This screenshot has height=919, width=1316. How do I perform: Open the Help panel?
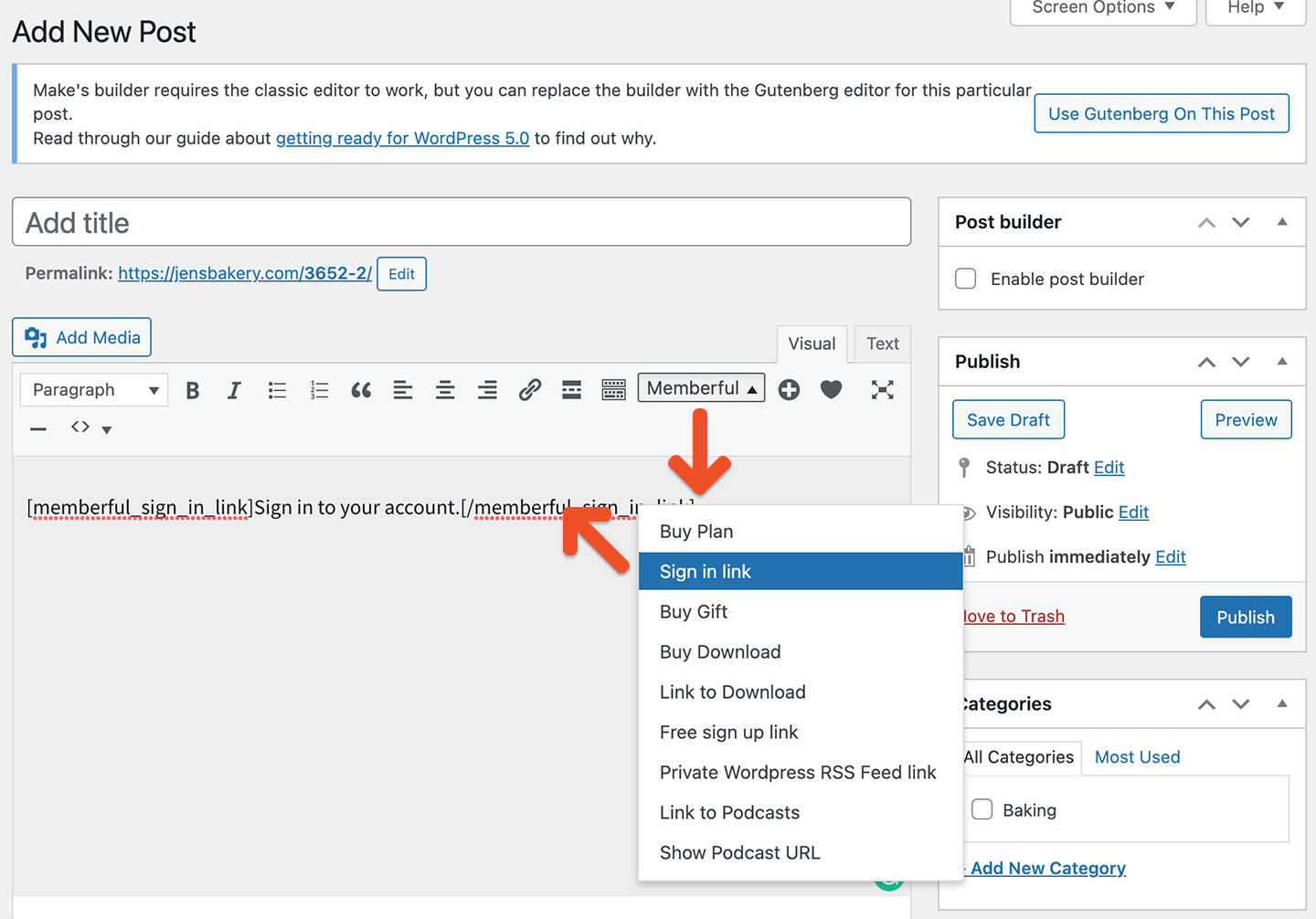click(x=1256, y=8)
